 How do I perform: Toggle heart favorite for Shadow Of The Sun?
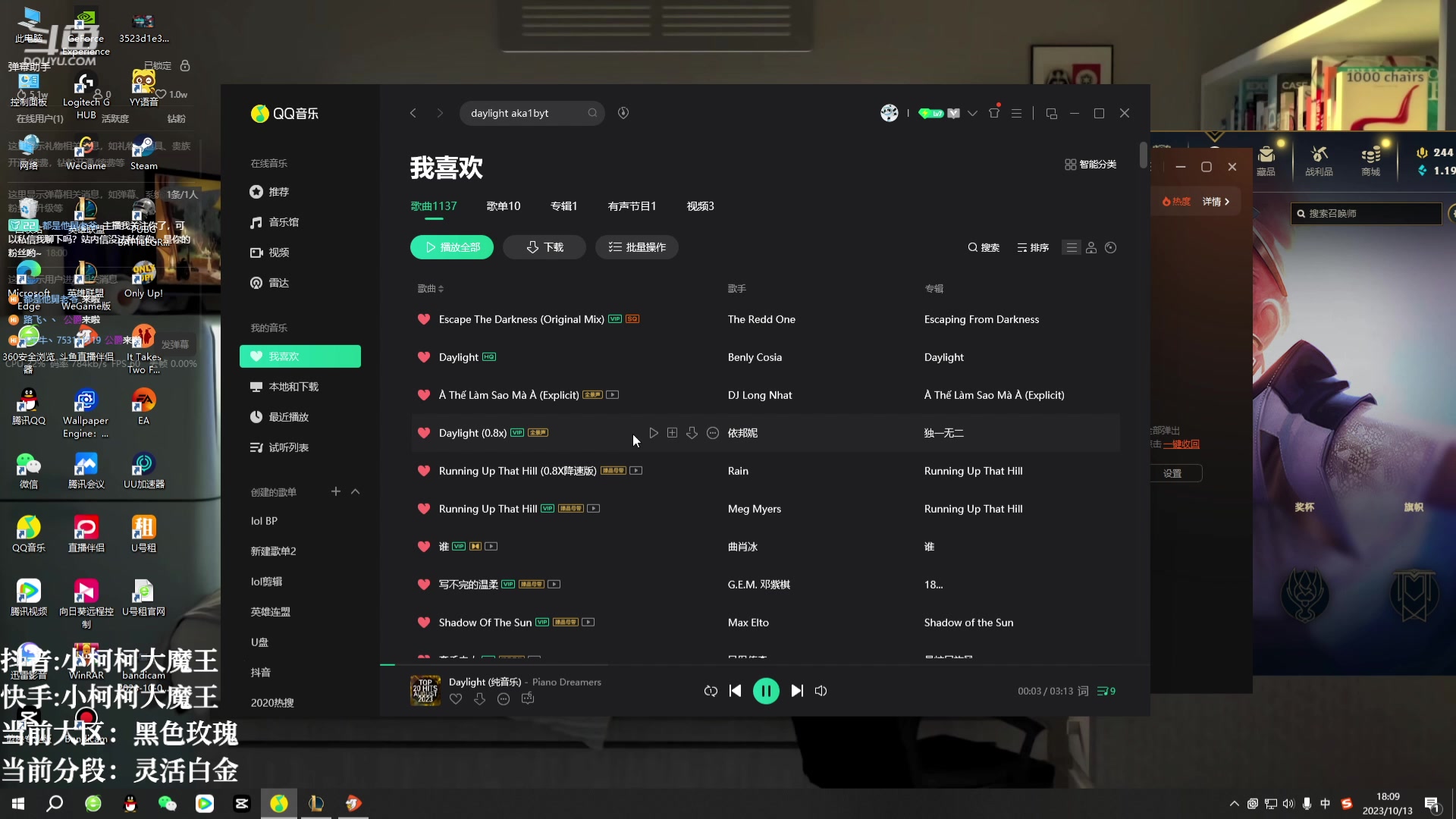coord(423,622)
